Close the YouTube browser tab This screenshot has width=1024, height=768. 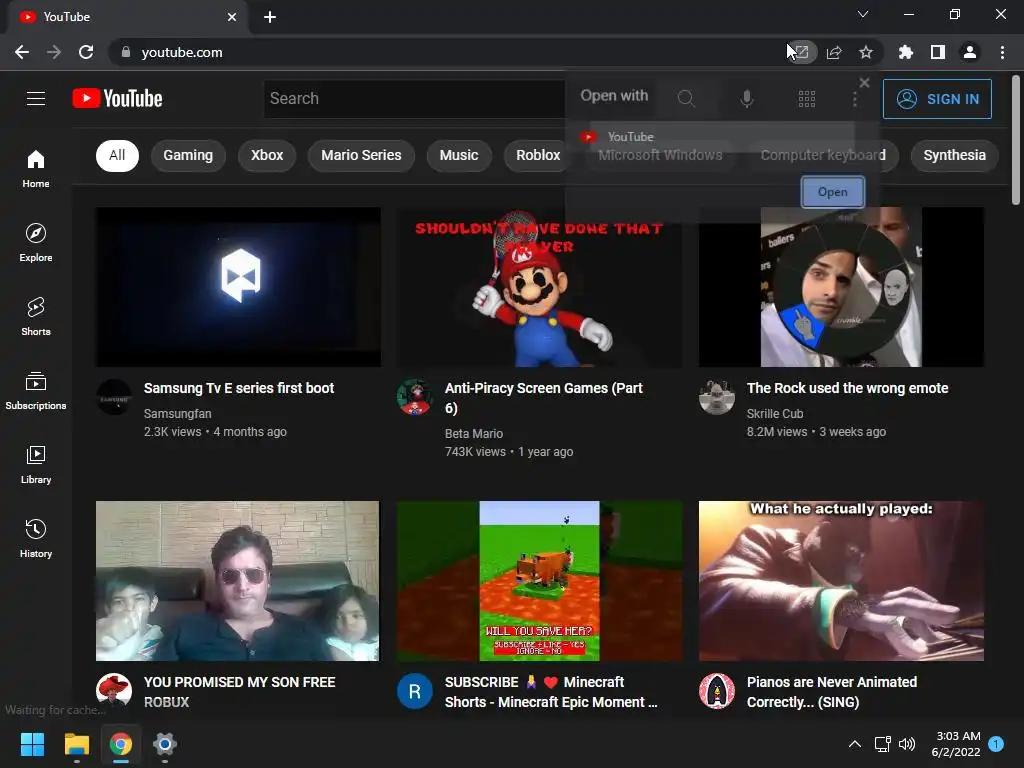pyautogui.click(x=232, y=17)
